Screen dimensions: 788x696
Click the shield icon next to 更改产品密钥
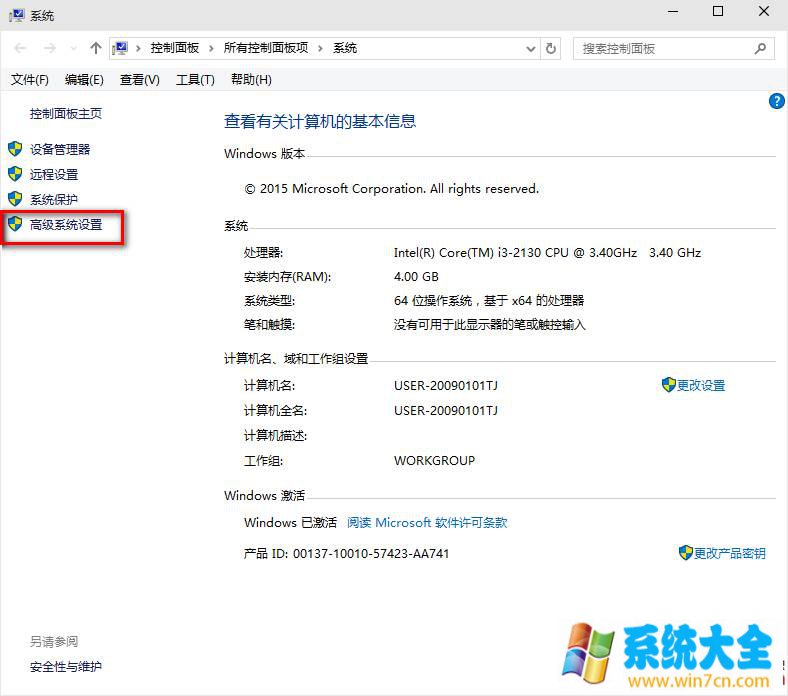click(685, 553)
